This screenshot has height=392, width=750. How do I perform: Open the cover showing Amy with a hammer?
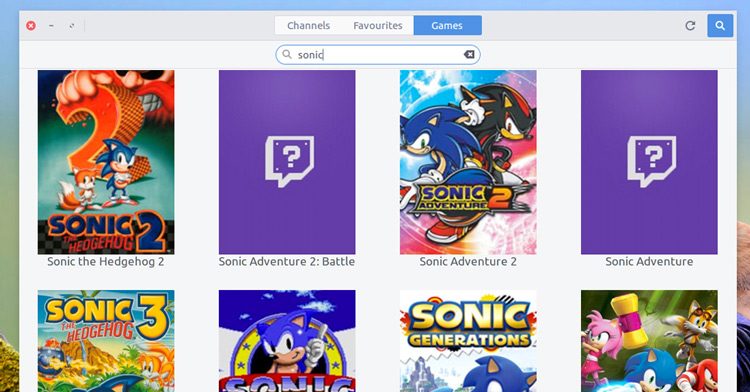[x=649, y=341]
